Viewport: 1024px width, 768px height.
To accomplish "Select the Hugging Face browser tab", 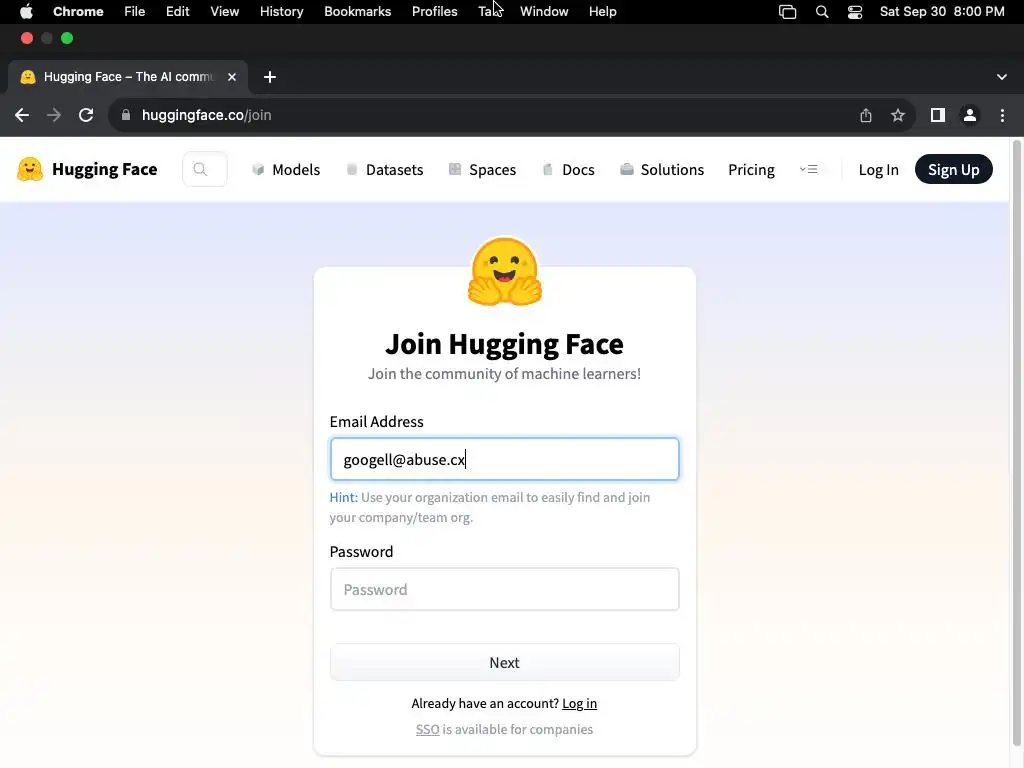I will pos(128,77).
